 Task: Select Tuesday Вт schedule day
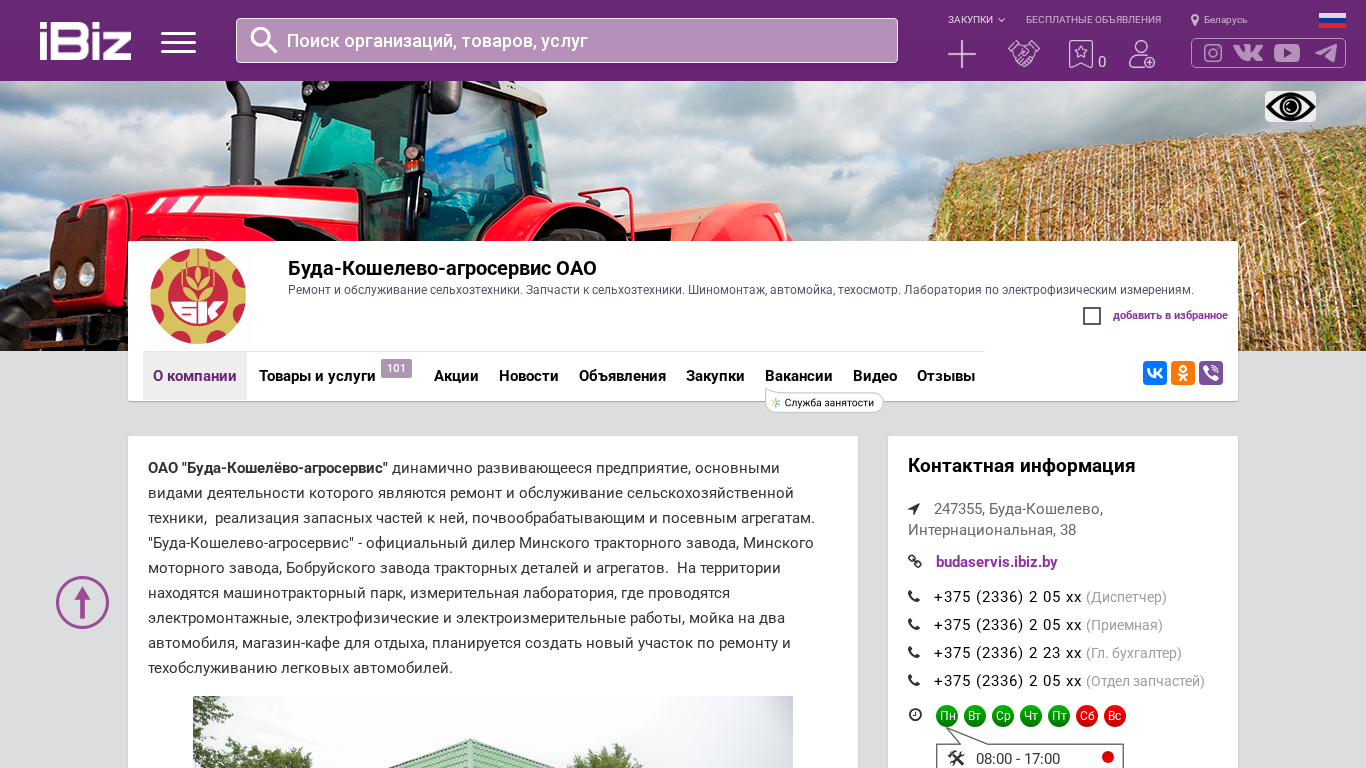tap(975, 716)
